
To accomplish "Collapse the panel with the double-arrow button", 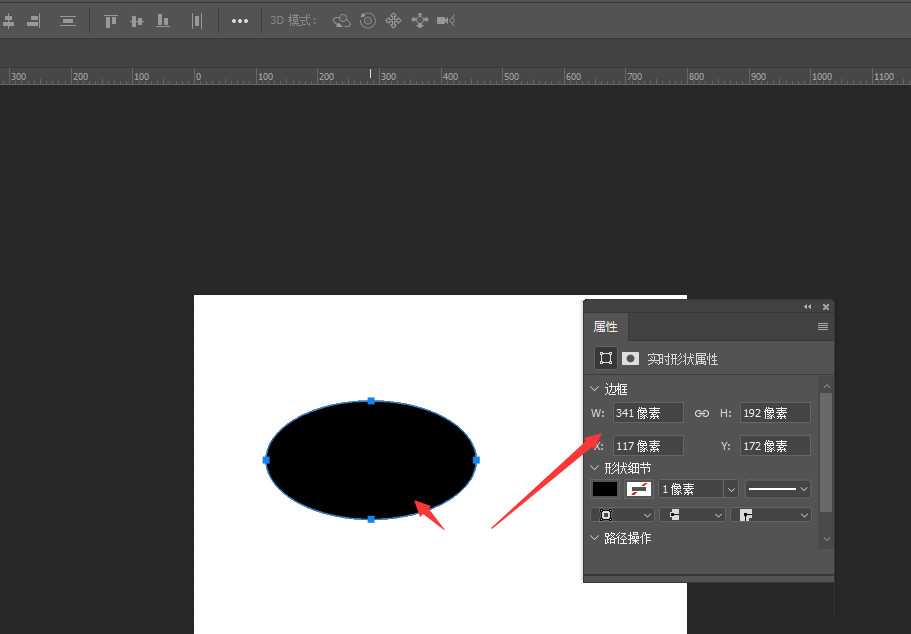I will pos(807,306).
